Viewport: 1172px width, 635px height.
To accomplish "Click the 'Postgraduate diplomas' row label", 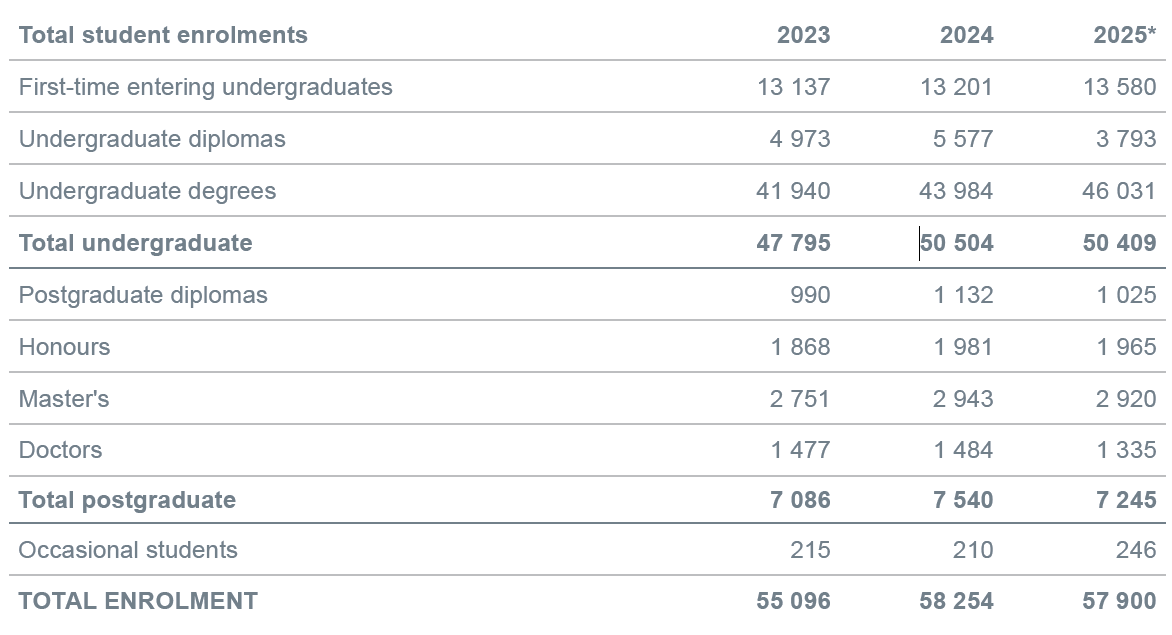I will [143, 295].
